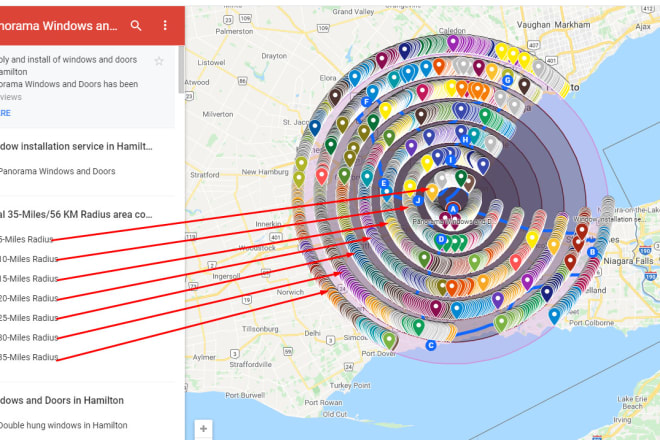
Task: Select the 30-Miles Radius layer item
Action: point(29,338)
